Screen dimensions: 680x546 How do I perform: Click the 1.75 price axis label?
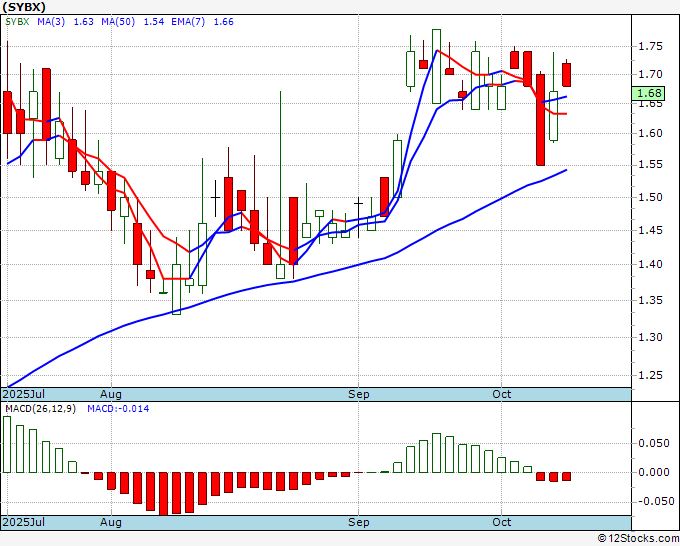[x=651, y=46]
